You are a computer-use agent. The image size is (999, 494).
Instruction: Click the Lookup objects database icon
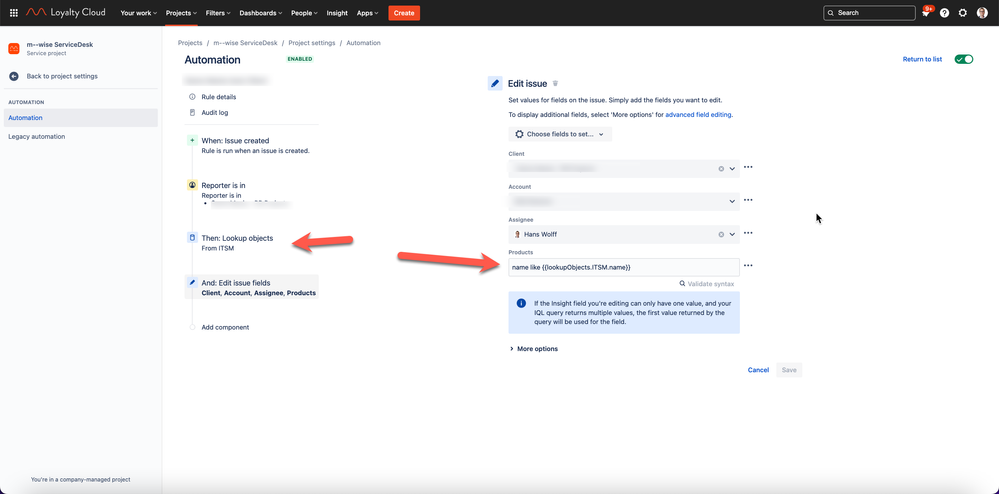192,238
